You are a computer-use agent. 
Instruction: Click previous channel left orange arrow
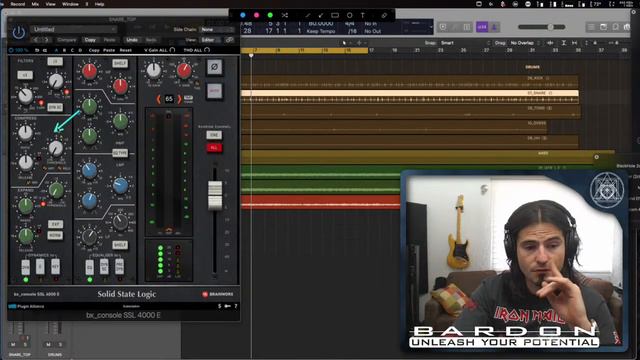click(158, 99)
